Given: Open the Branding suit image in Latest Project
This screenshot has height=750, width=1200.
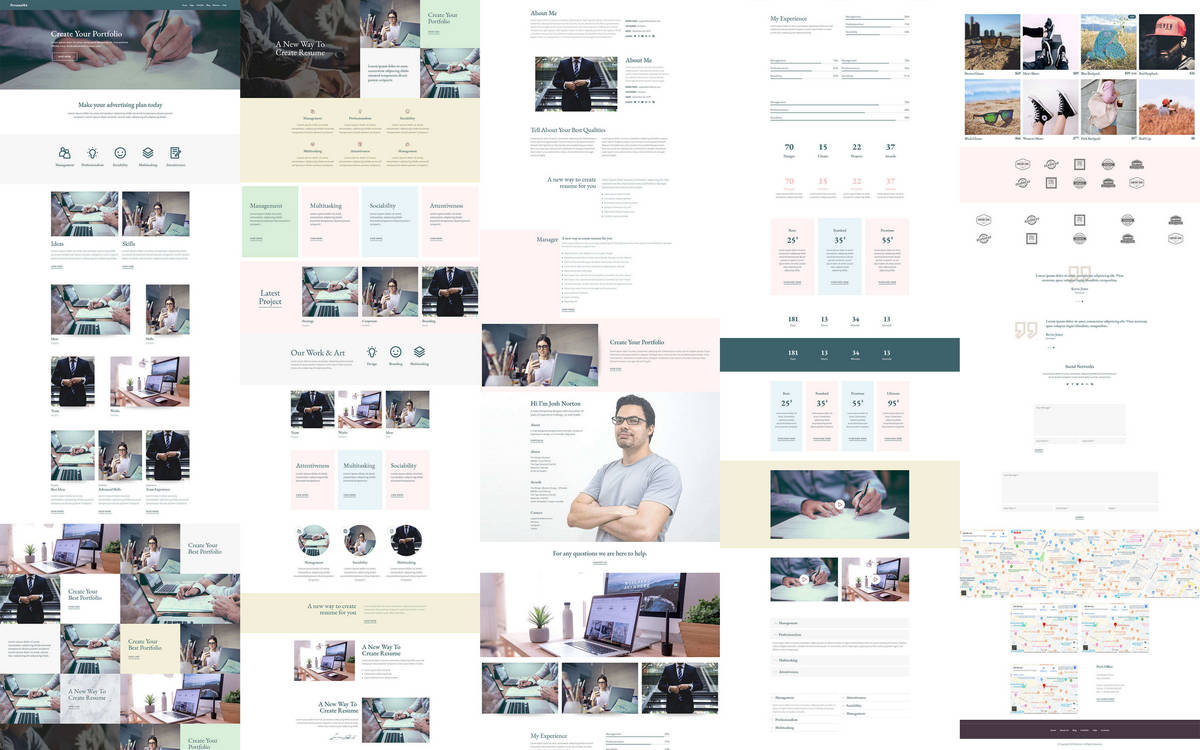Looking at the screenshot, I should pos(450,292).
